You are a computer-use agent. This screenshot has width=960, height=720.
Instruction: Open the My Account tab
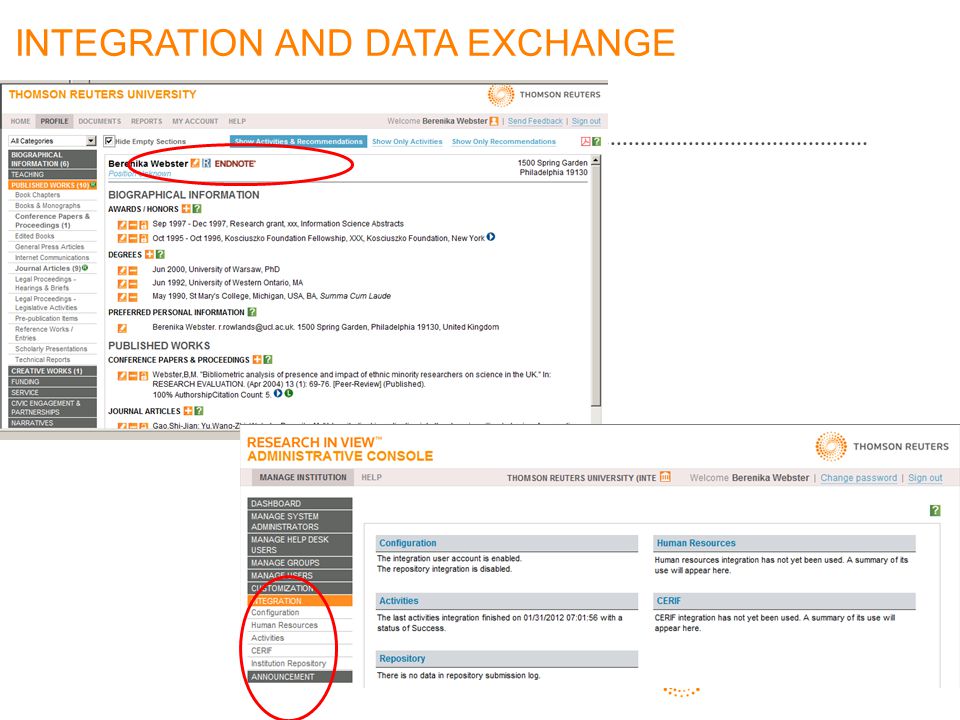click(x=195, y=121)
